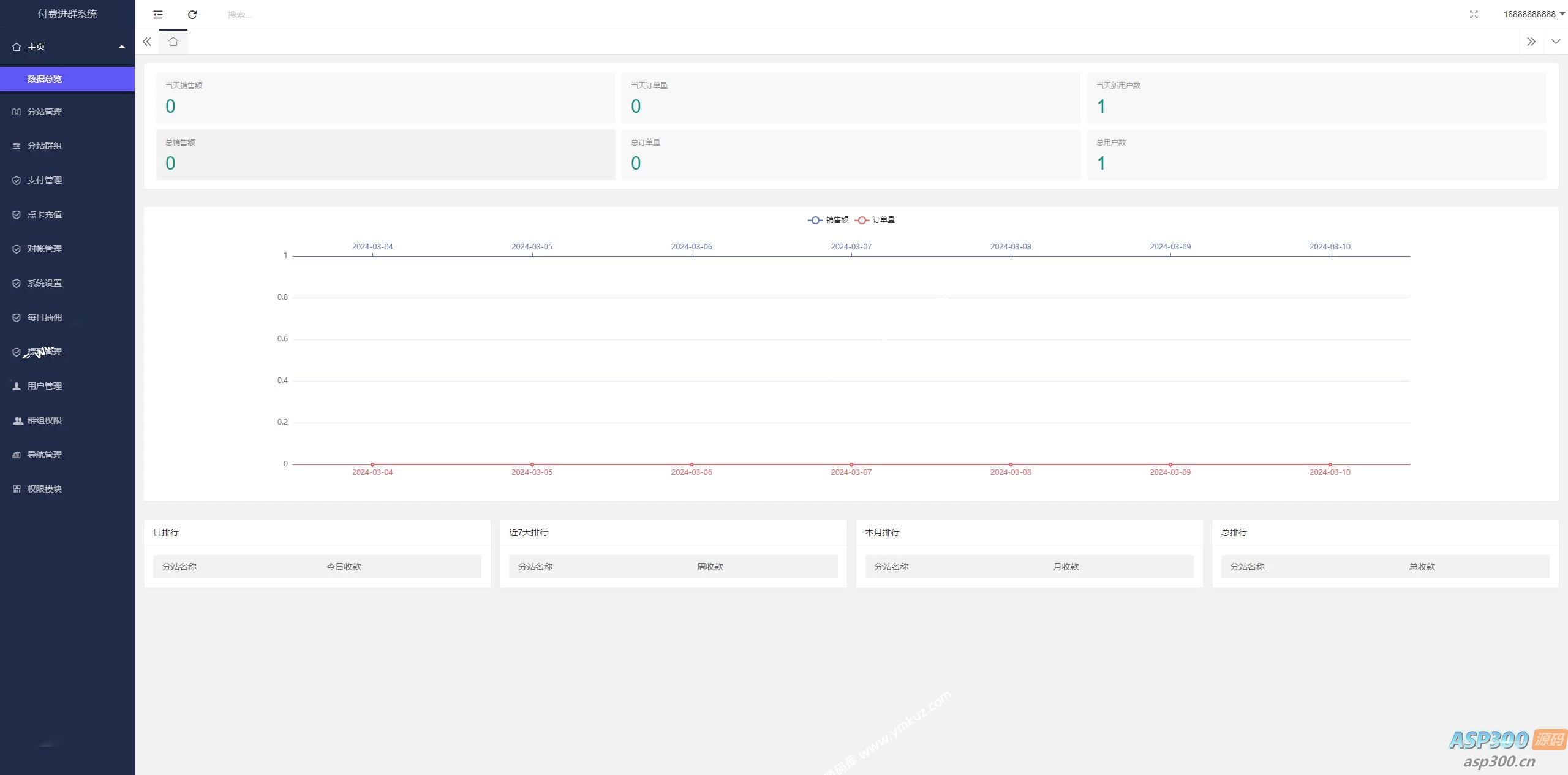Screen dimensions: 1568x775
Task: Collapse the sidebar with the menu-fold icon
Action: pyautogui.click(x=158, y=14)
